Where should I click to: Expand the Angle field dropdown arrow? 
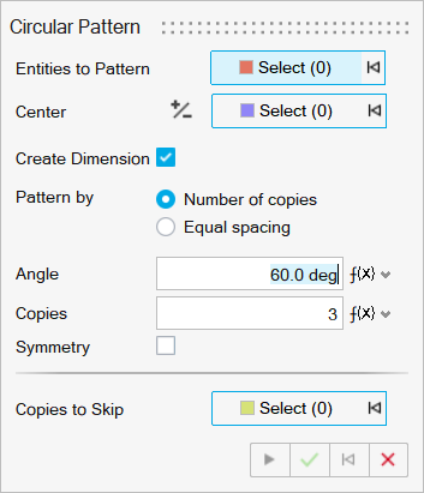point(386,275)
